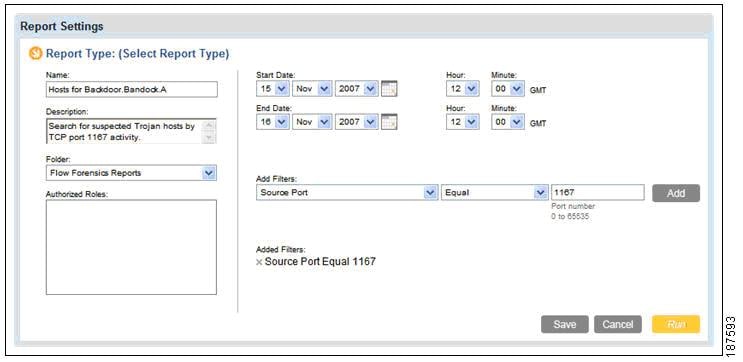
Task: Open the Start Date day dropdown
Action: [272, 89]
